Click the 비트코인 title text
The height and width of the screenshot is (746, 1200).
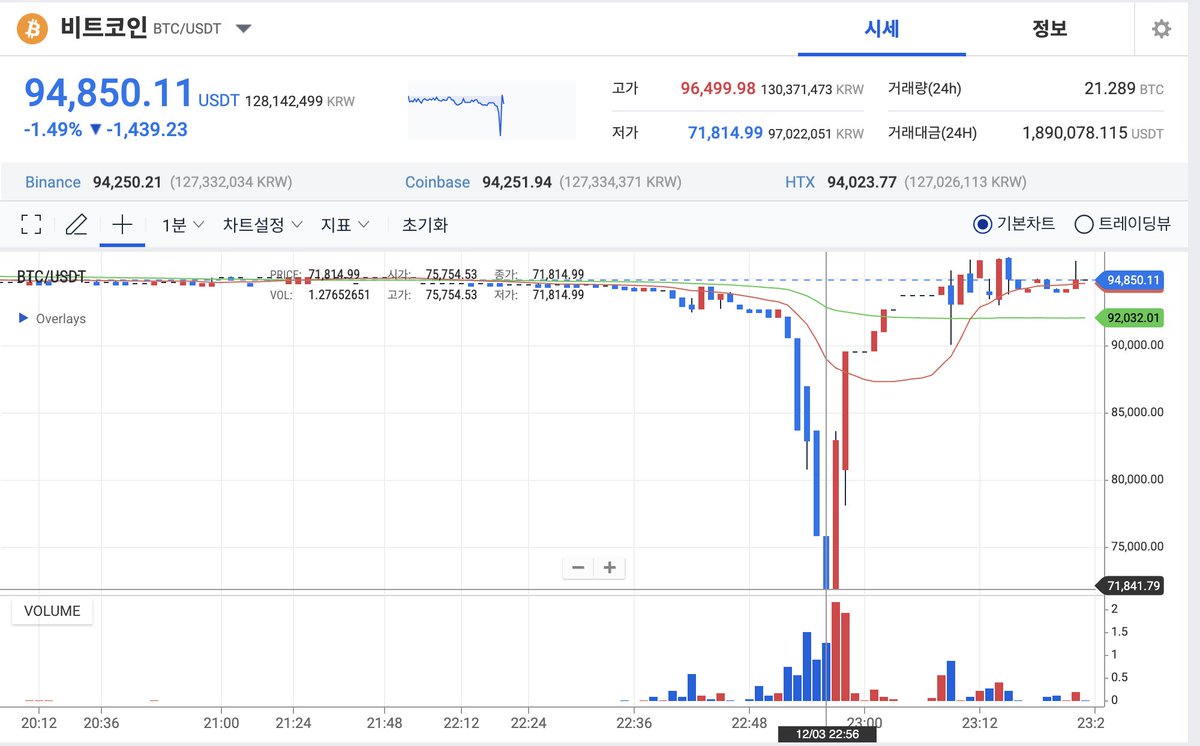pyautogui.click(x=103, y=28)
